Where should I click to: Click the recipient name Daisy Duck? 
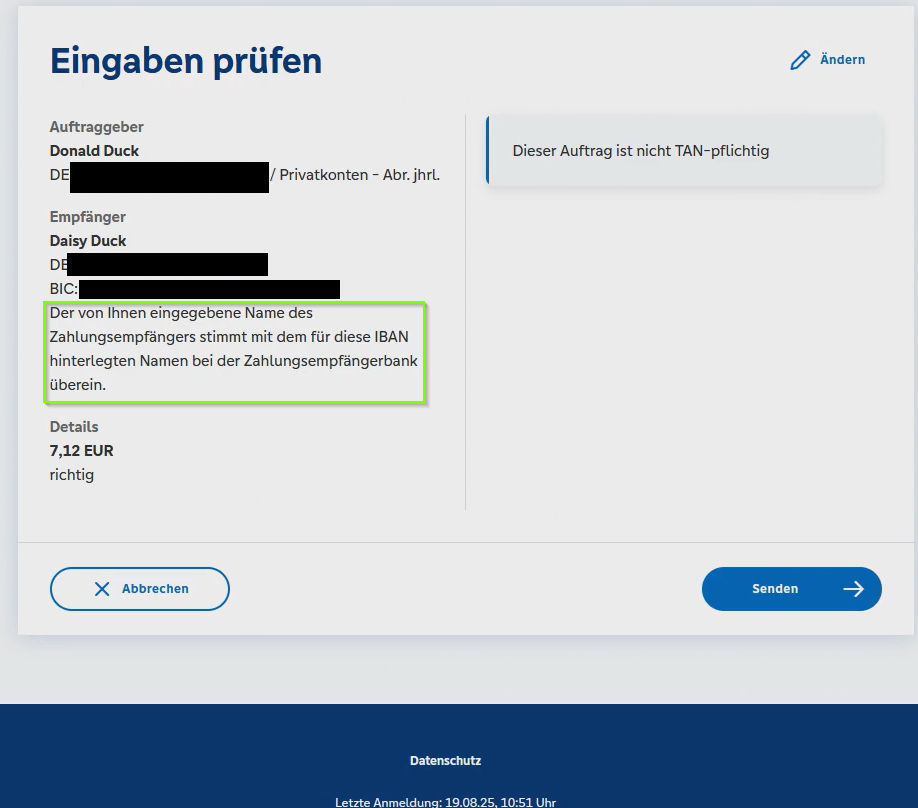(88, 241)
